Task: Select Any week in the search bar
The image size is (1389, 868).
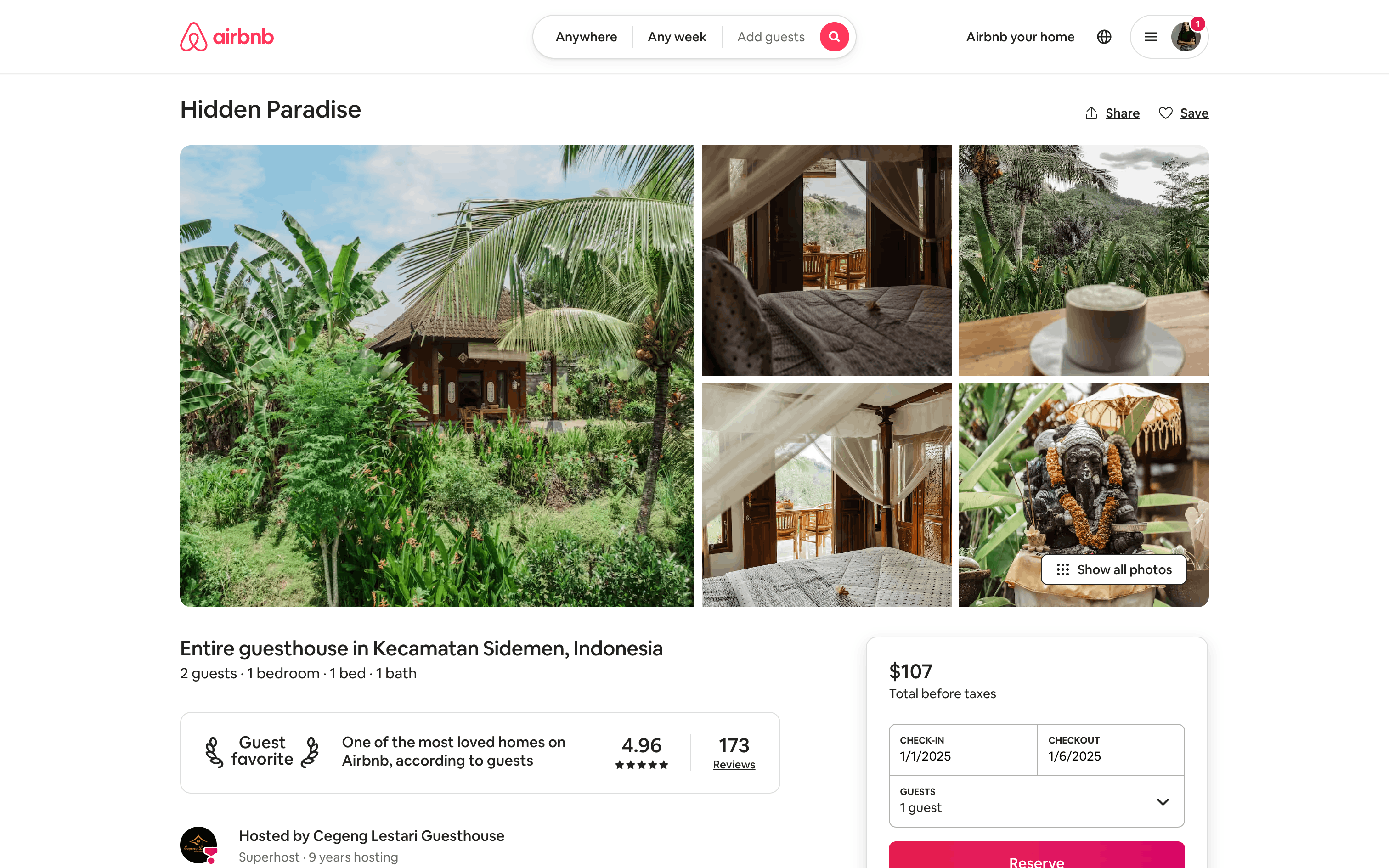Action: tap(677, 37)
